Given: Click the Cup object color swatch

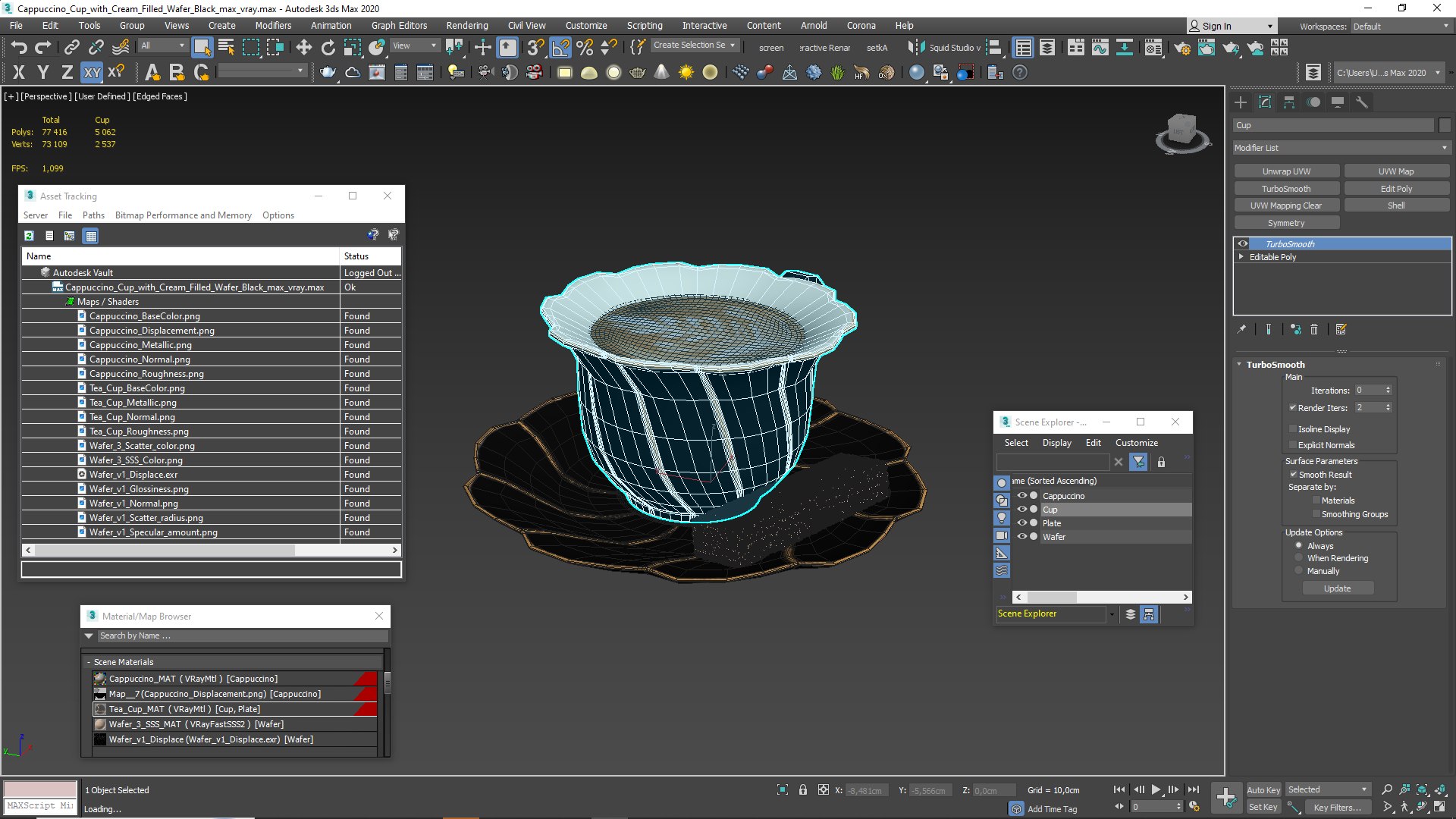Looking at the screenshot, I should tap(1444, 125).
